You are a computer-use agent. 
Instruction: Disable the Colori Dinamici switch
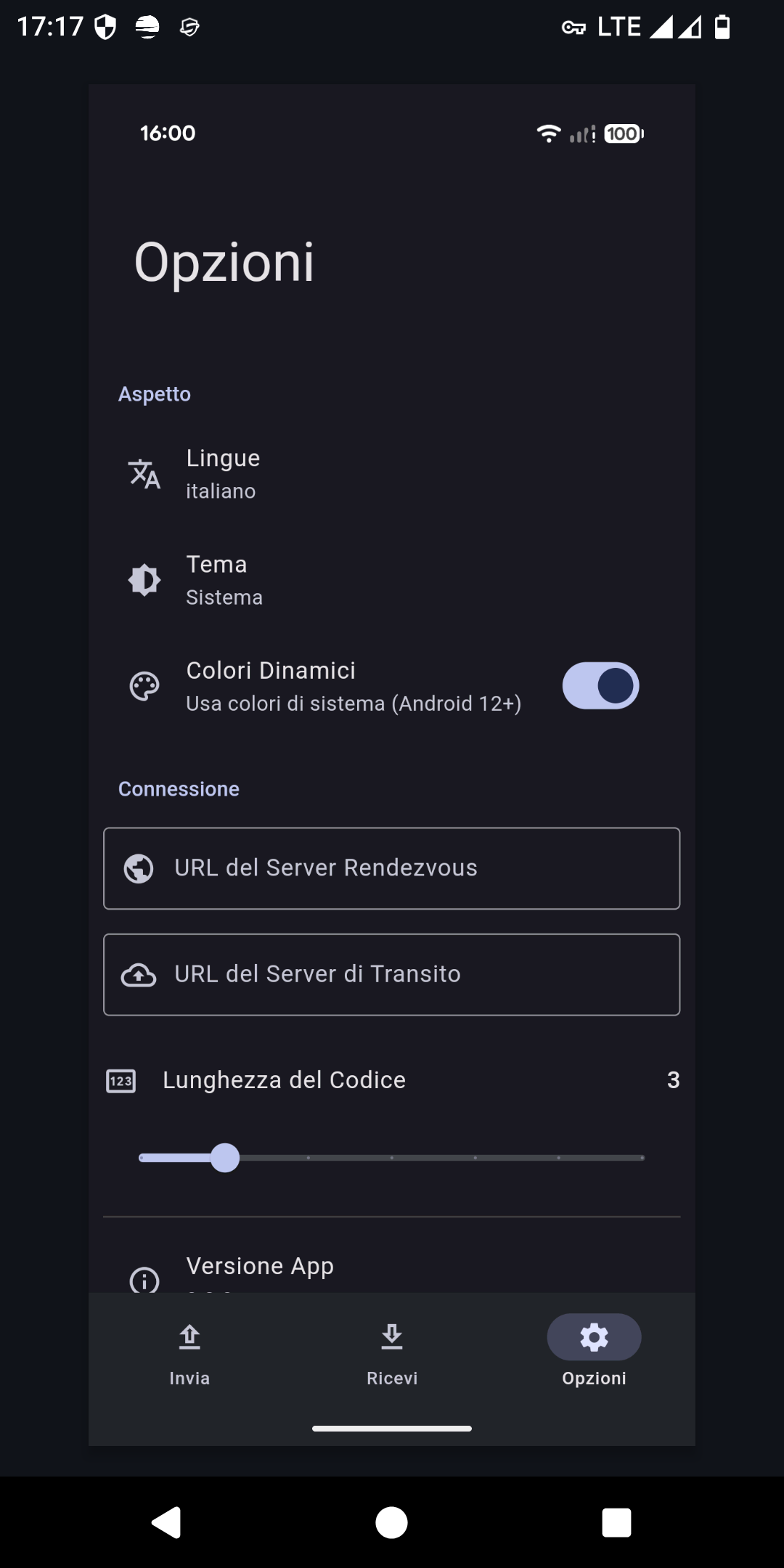[x=600, y=686]
